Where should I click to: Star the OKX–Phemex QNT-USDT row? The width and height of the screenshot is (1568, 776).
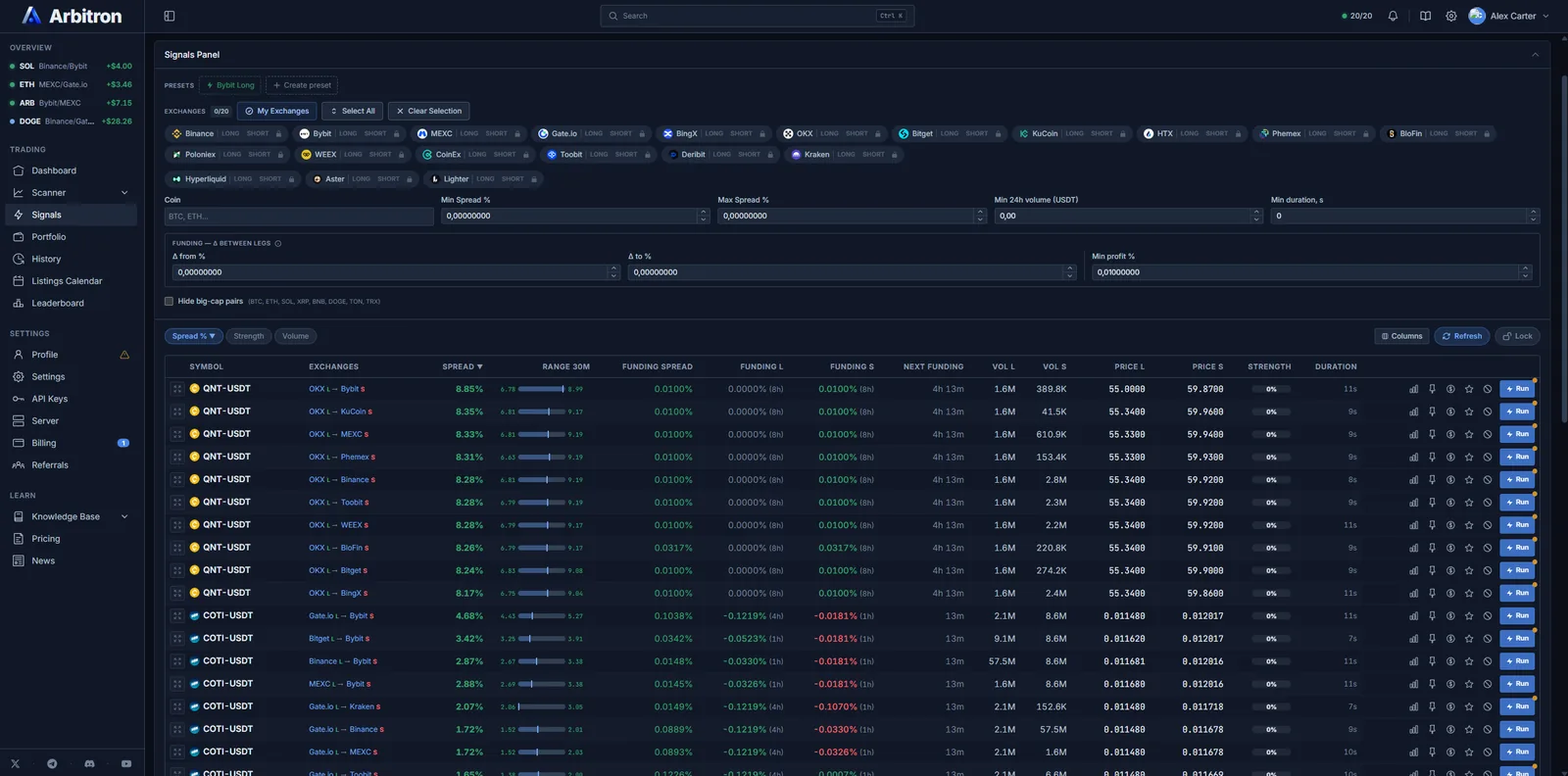(x=1469, y=457)
